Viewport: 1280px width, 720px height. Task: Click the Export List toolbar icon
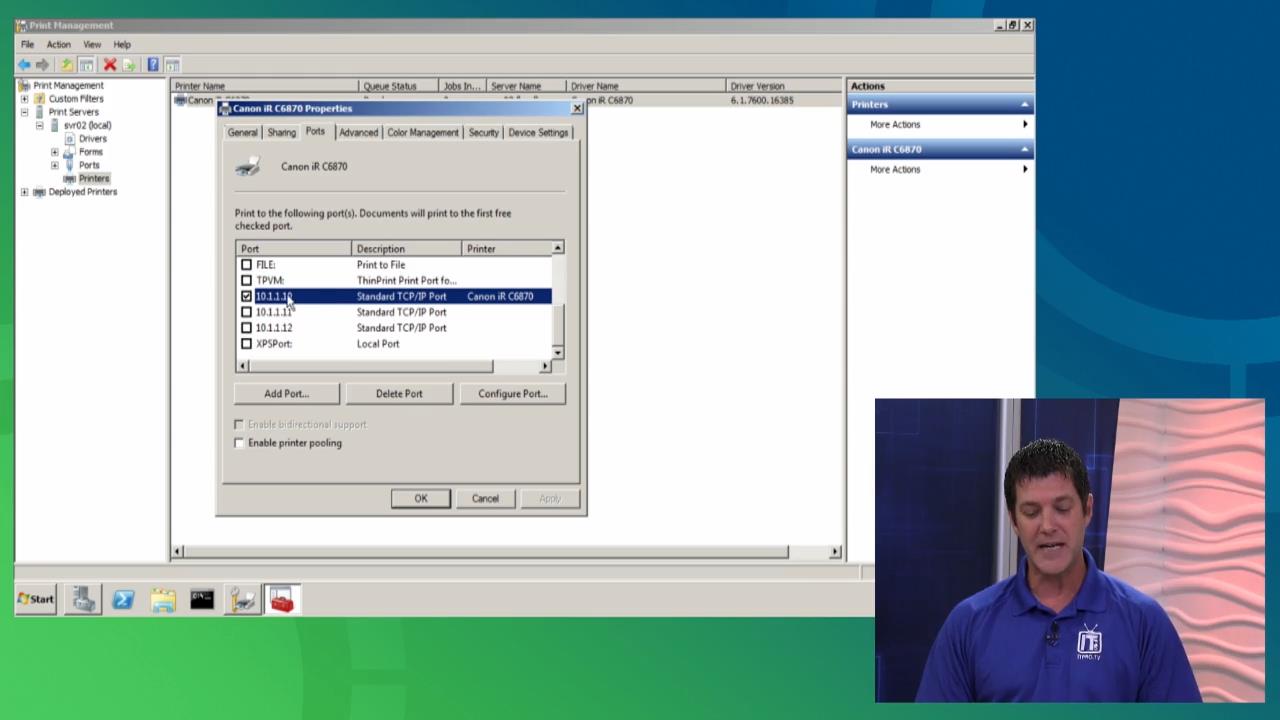point(129,65)
